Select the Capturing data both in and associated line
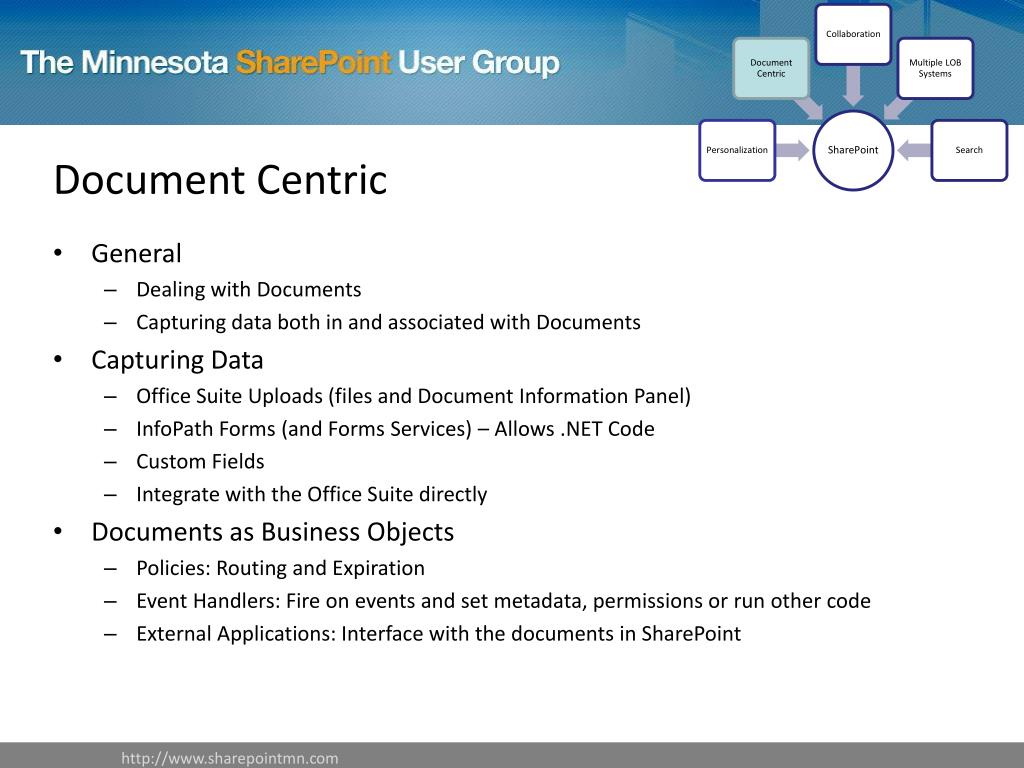Image resolution: width=1024 pixels, height=768 pixels. 388,322
